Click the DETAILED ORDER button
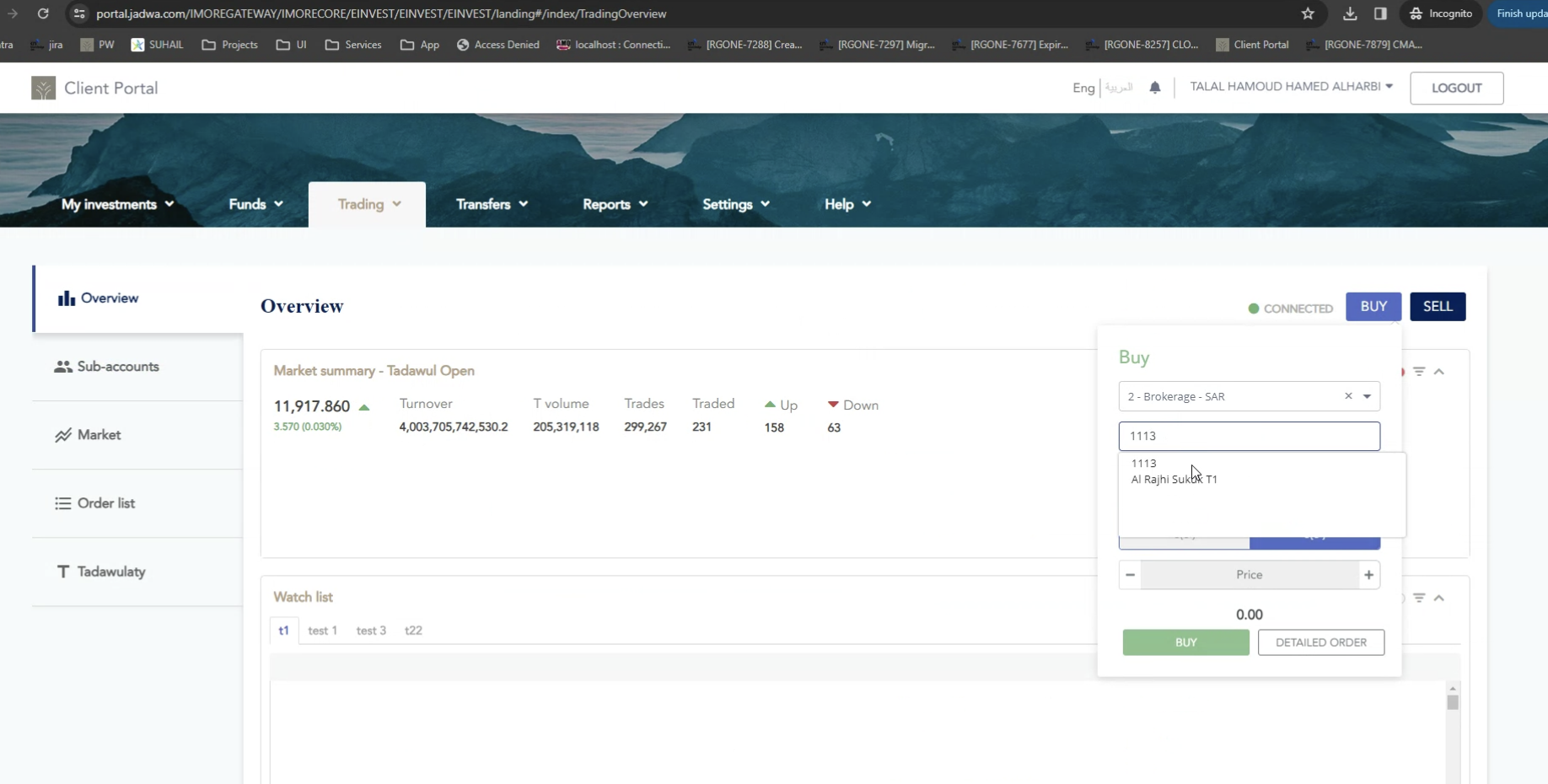Viewport: 1548px width, 784px height. pyautogui.click(x=1320, y=642)
